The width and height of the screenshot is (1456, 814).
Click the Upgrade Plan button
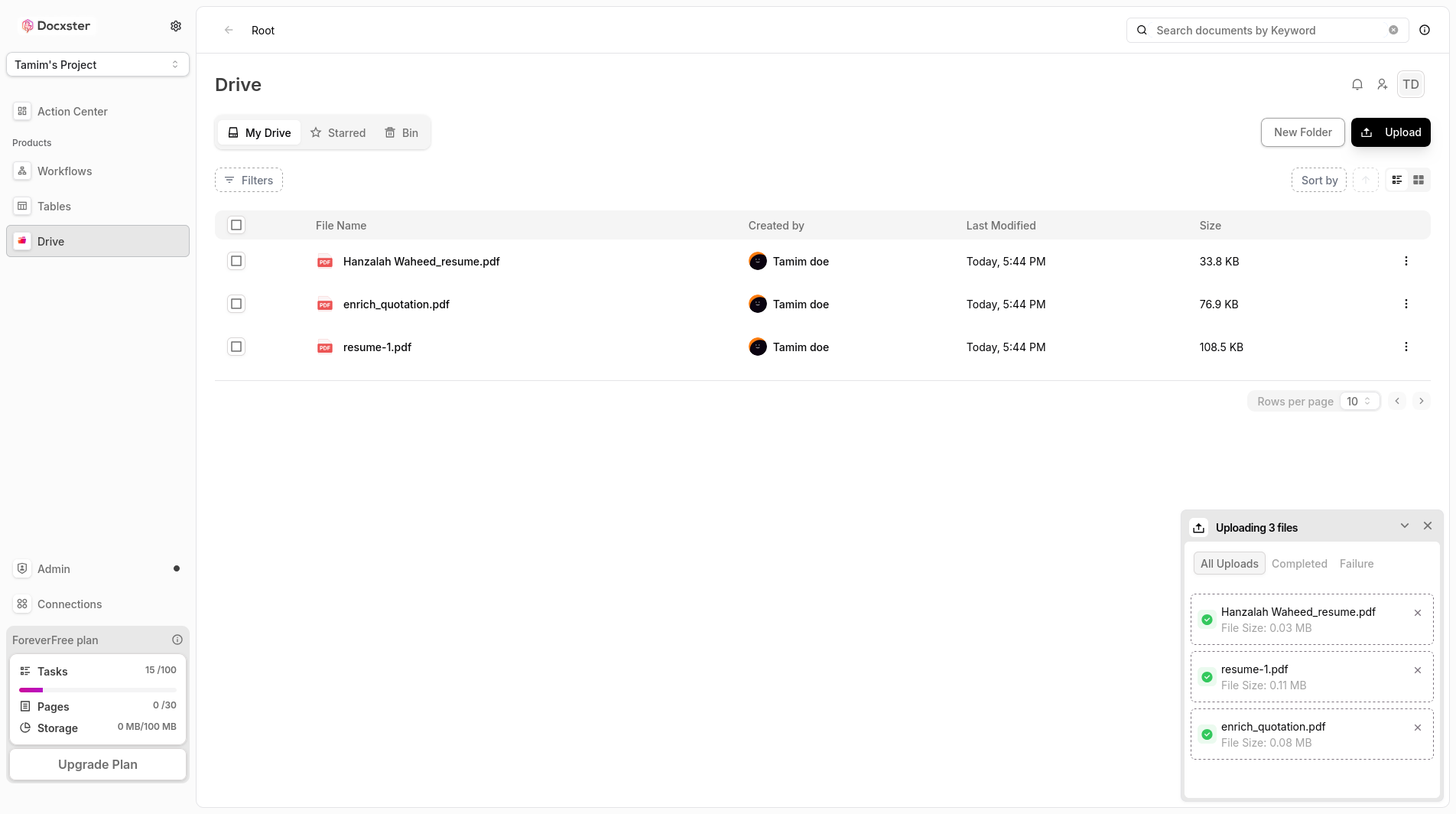pyautogui.click(x=98, y=764)
